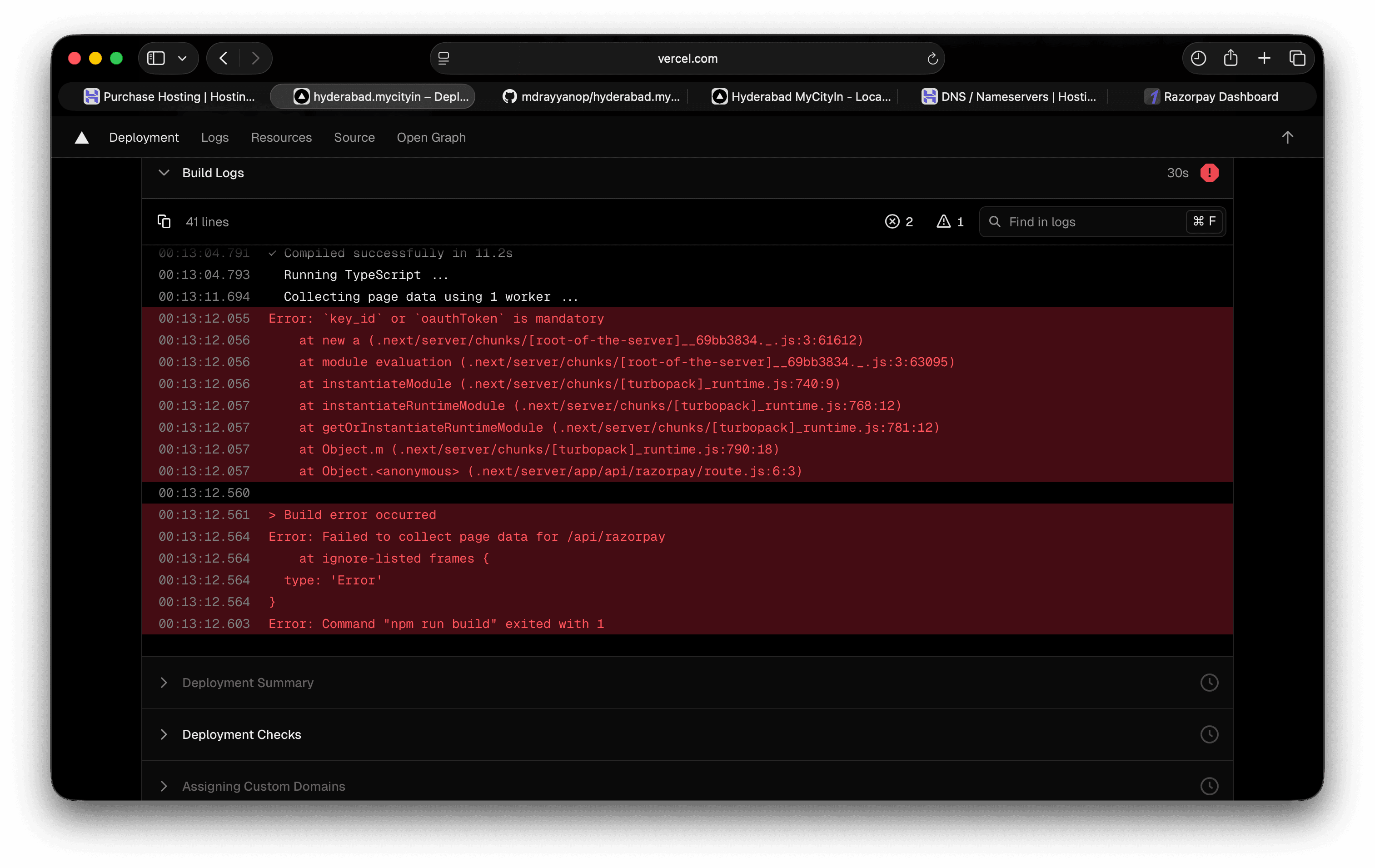Image resolution: width=1375 pixels, height=868 pixels.
Task: Click the red build error status icon
Action: [x=1209, y=173]
